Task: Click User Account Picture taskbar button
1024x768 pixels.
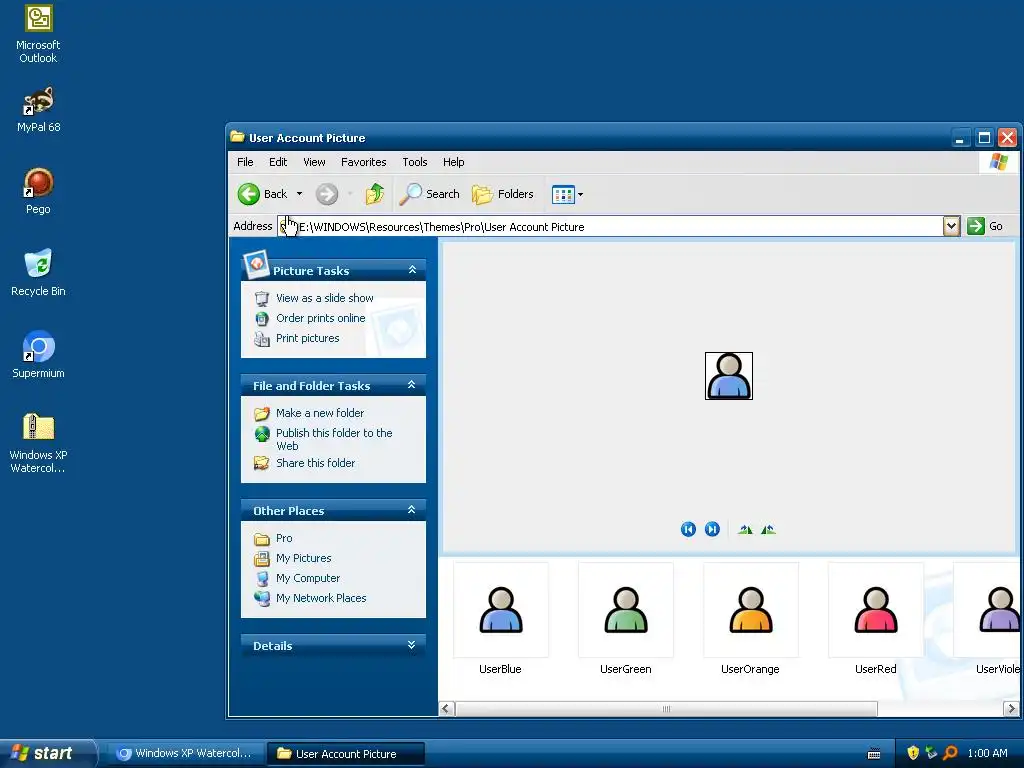Action: point(346,754)
